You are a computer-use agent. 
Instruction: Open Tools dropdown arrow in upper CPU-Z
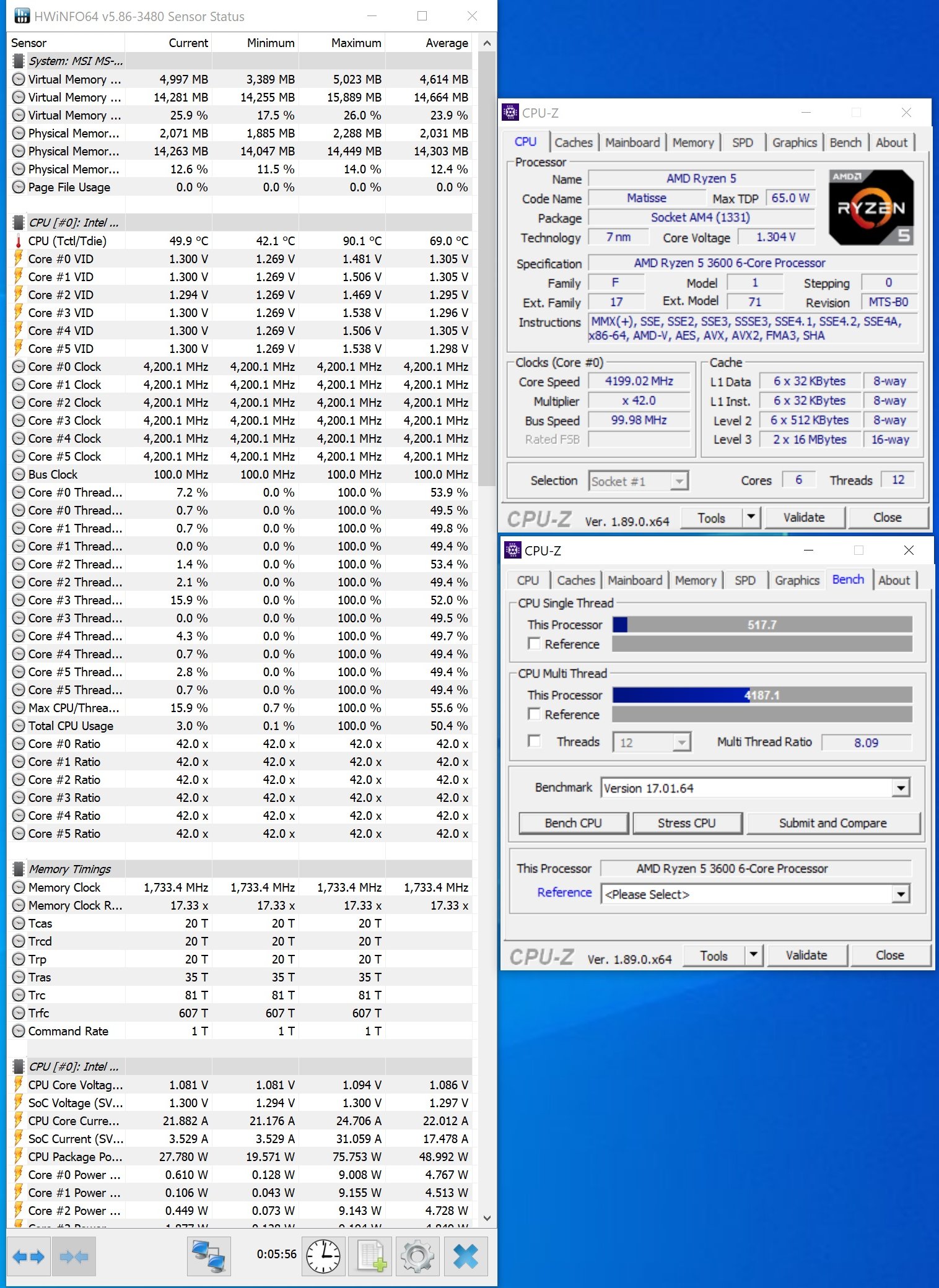pos(751,517)
